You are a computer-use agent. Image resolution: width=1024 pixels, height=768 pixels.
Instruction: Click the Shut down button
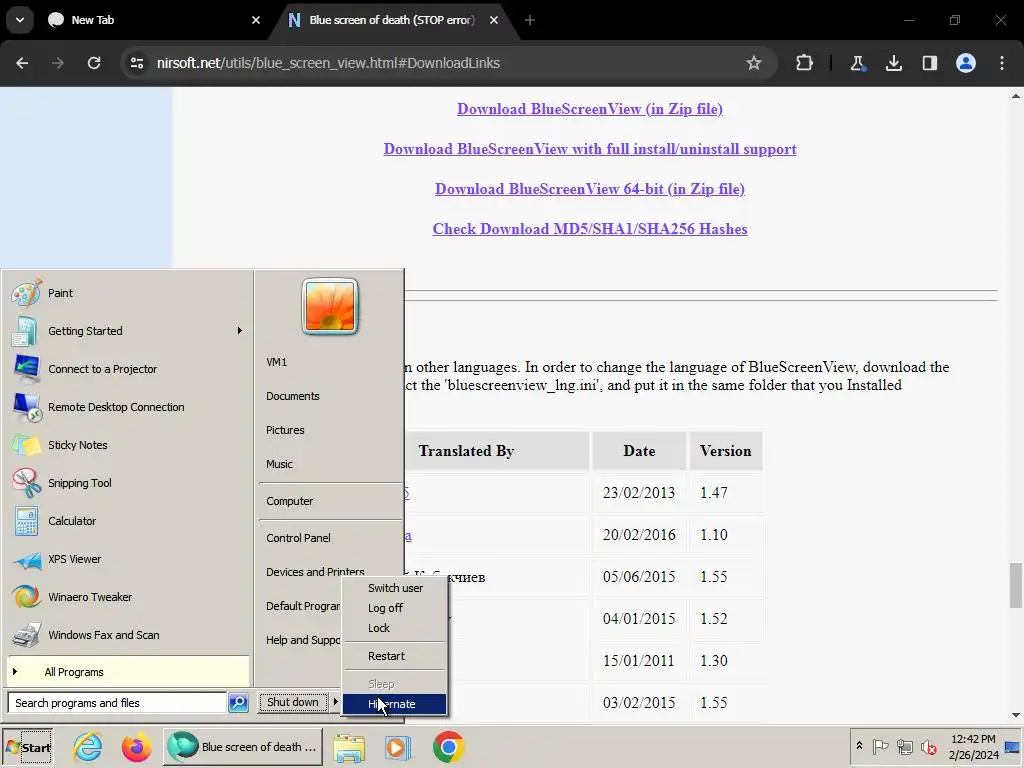[293, 702]
